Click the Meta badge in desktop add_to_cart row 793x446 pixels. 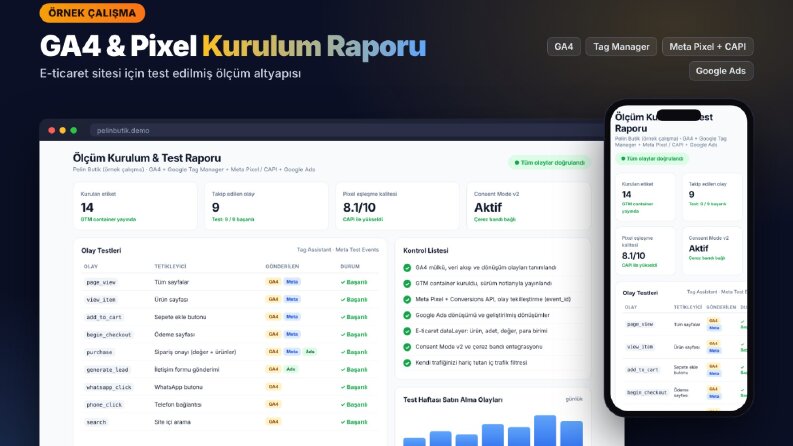(292, 317)
